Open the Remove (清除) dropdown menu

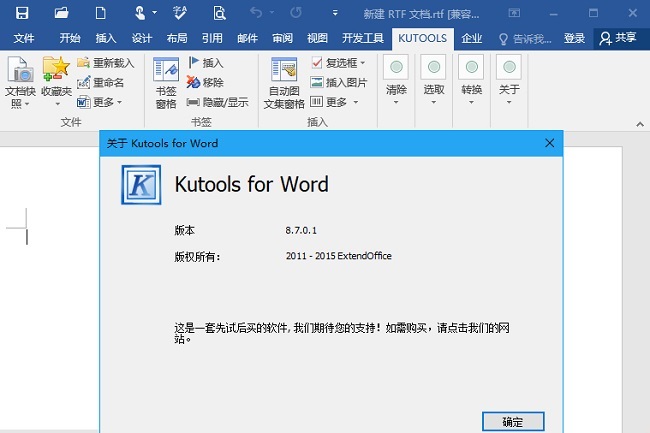pos(396,78)
